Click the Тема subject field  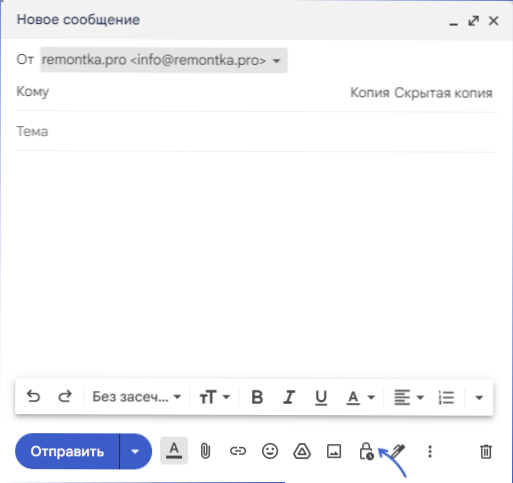click(256, 132)
